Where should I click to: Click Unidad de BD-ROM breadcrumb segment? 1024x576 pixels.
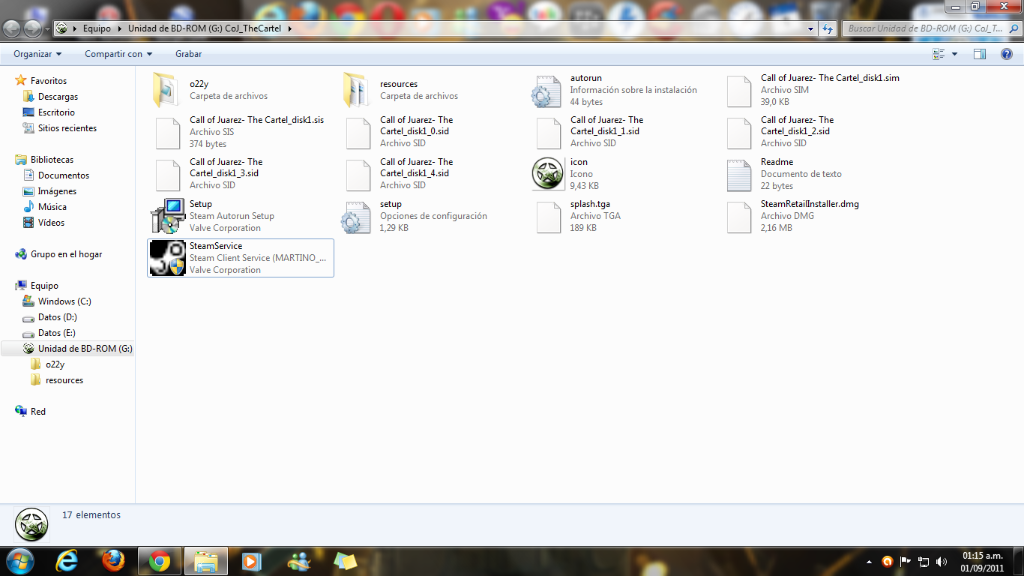(204, 29)
